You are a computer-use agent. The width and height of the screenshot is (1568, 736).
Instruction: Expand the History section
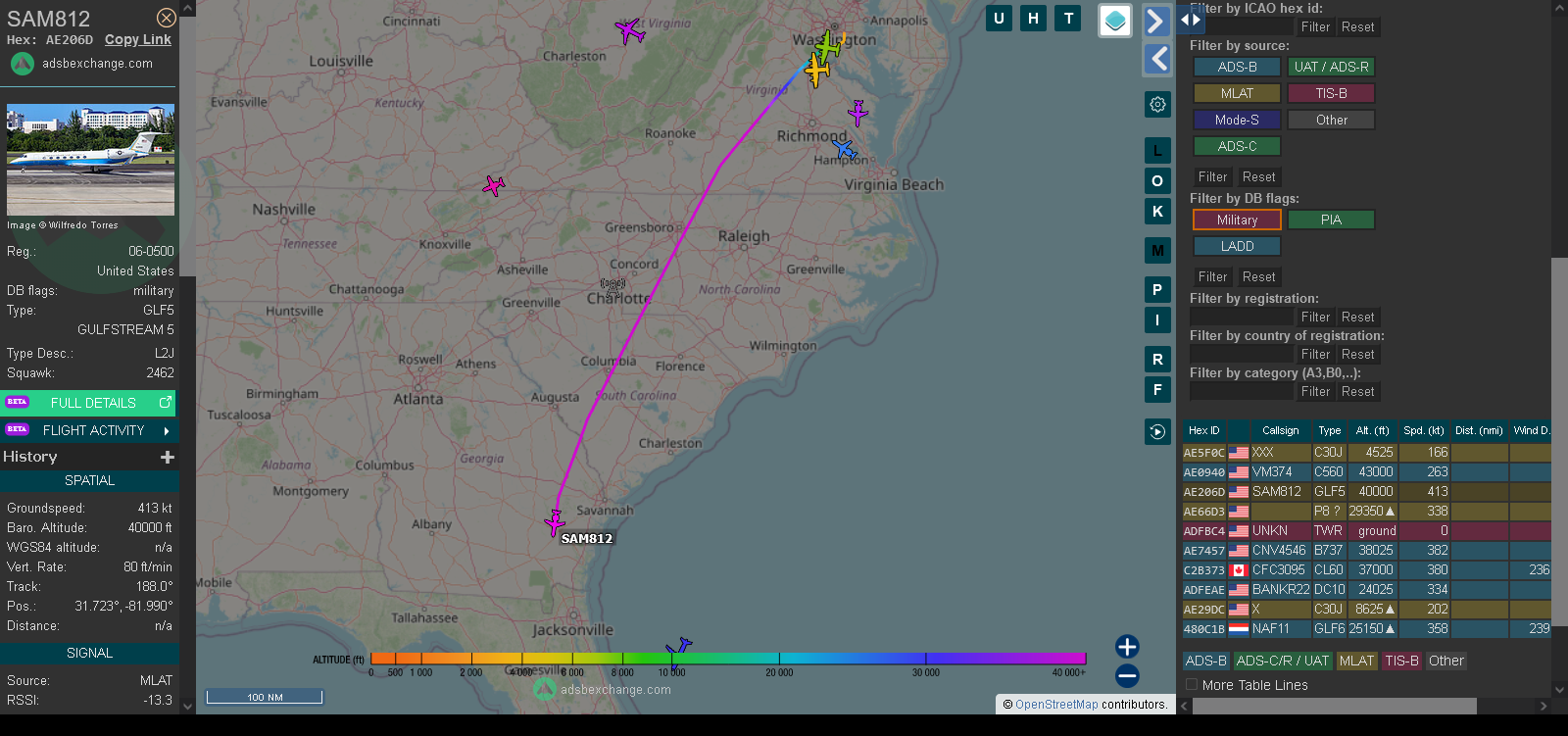point(168,457)
